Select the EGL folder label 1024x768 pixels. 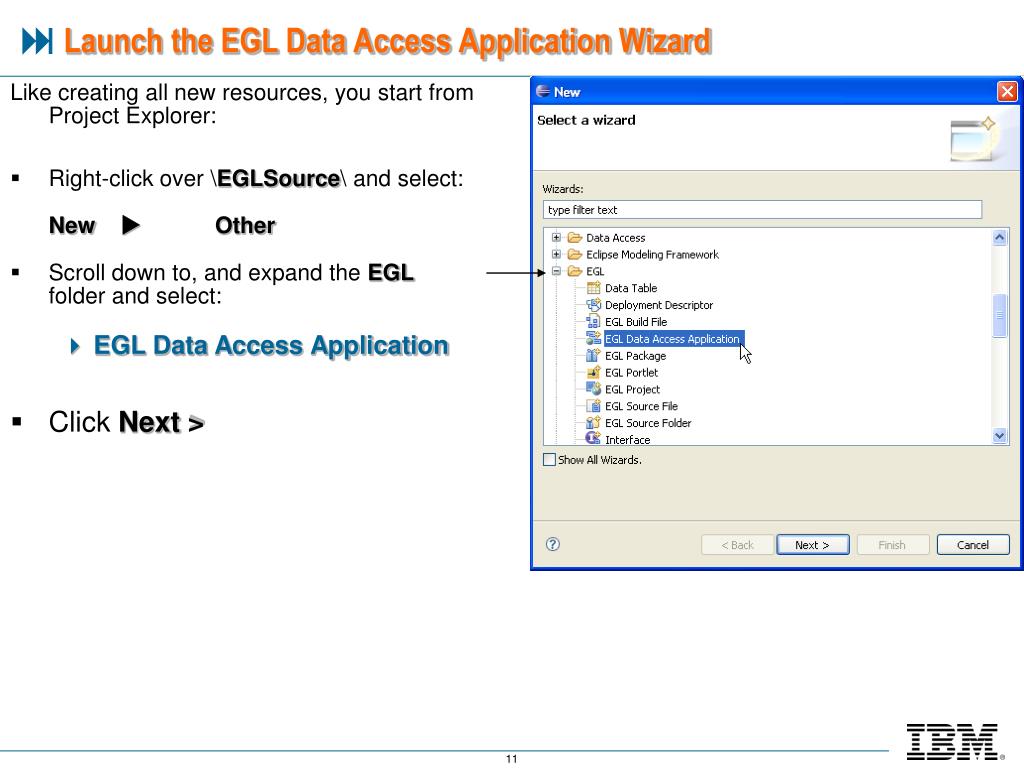(595, 271)
